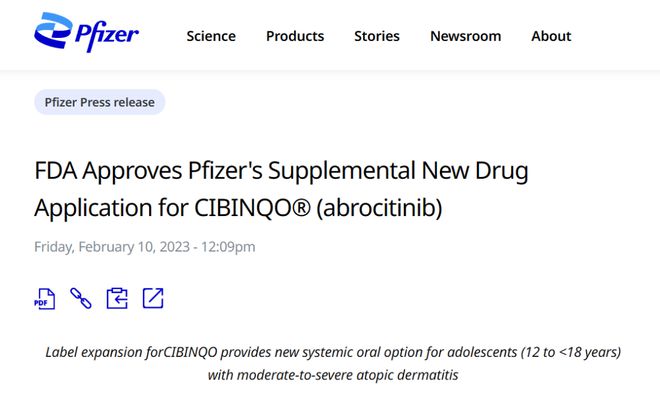Click the date Friday, February 10, 2023
The image size is (660, 393).
tap(112, 247)
